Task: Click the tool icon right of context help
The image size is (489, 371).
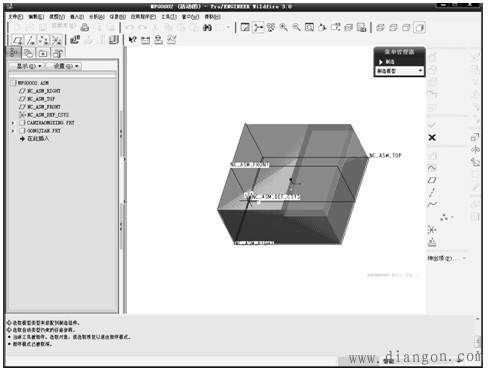Action: coord(145,40)
